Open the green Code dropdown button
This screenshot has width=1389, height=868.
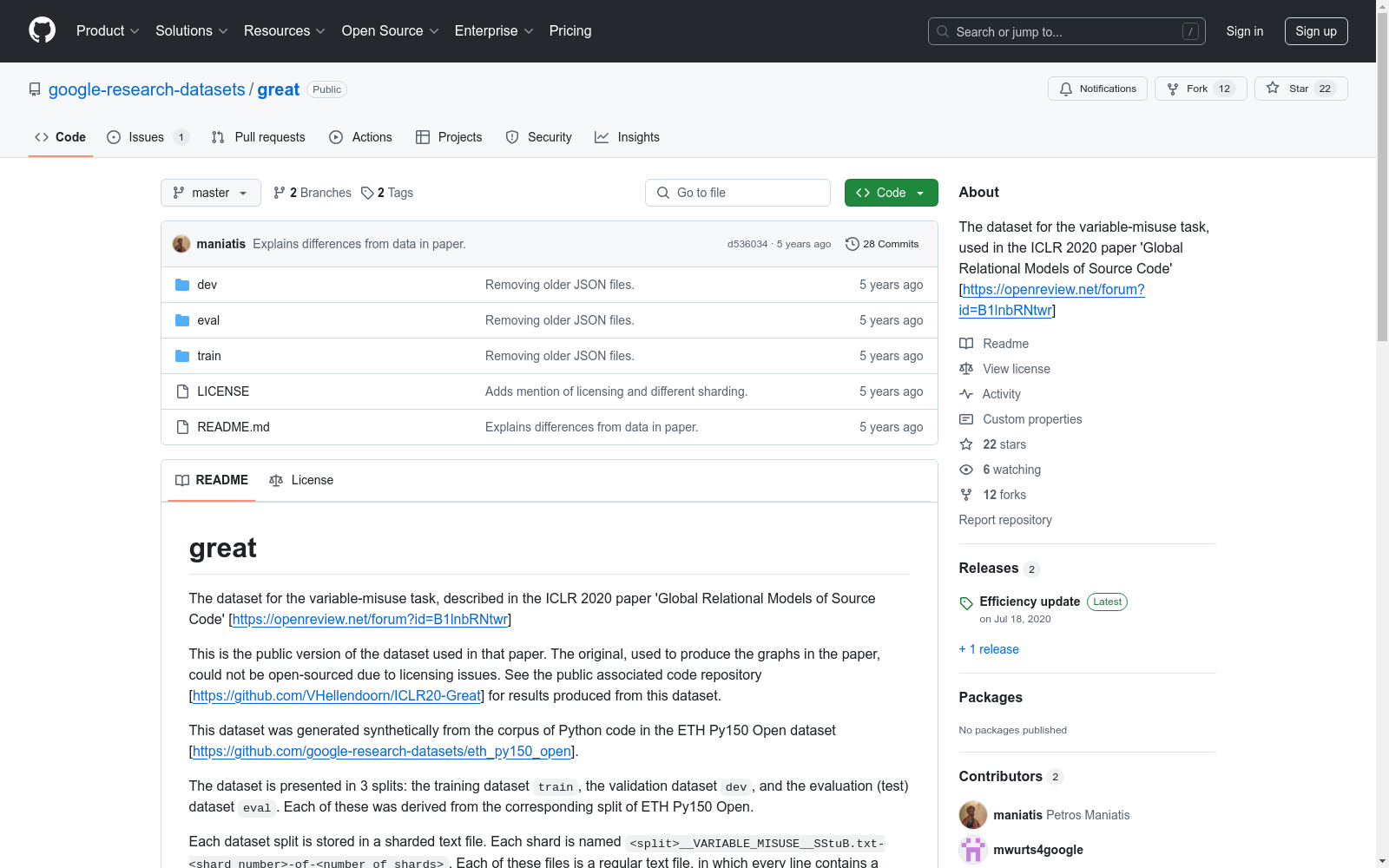pyautogui.click(x=891, y=193)
